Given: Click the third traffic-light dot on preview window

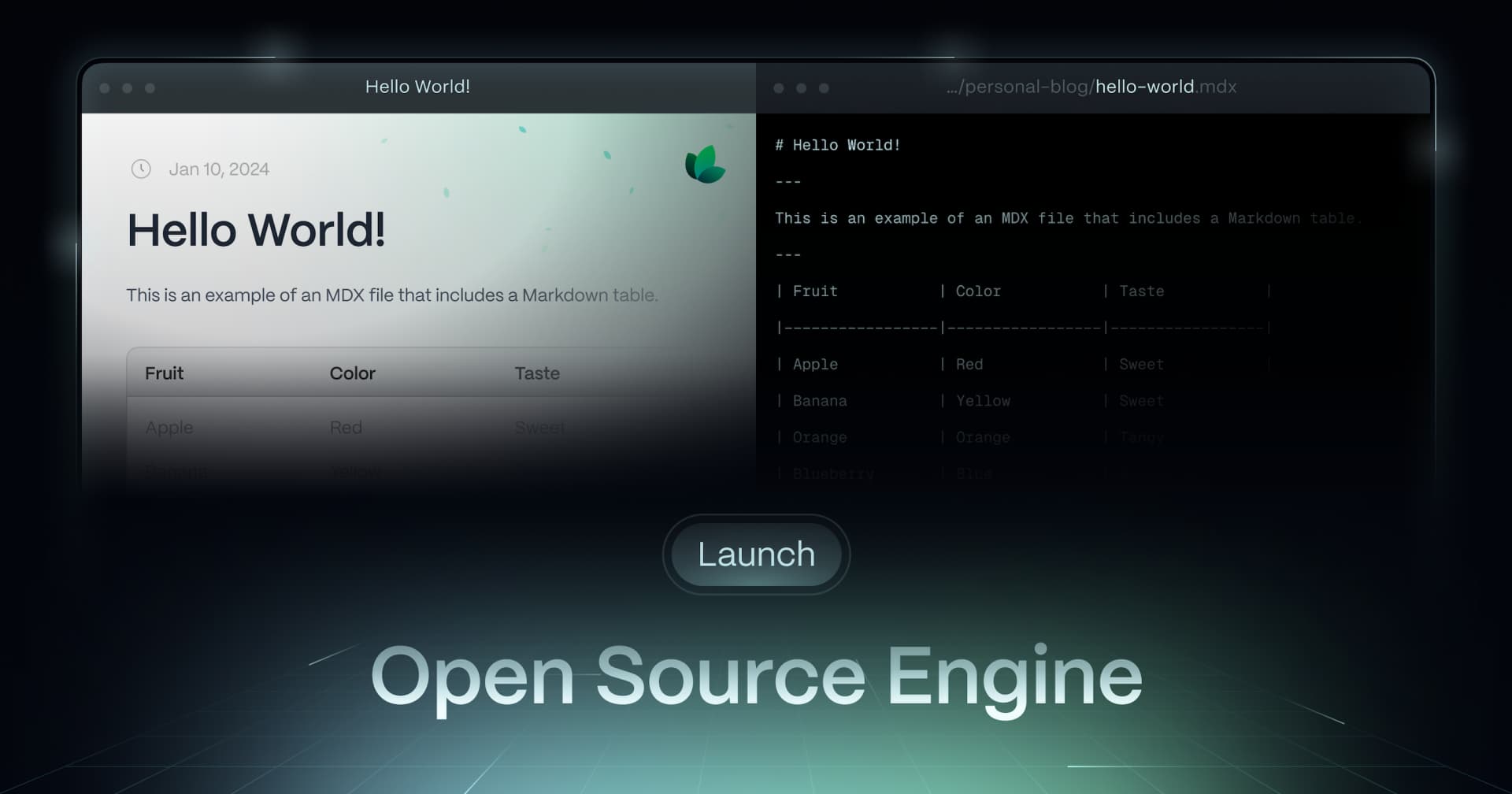Looking at the screenshot, I should coord(149,88).
